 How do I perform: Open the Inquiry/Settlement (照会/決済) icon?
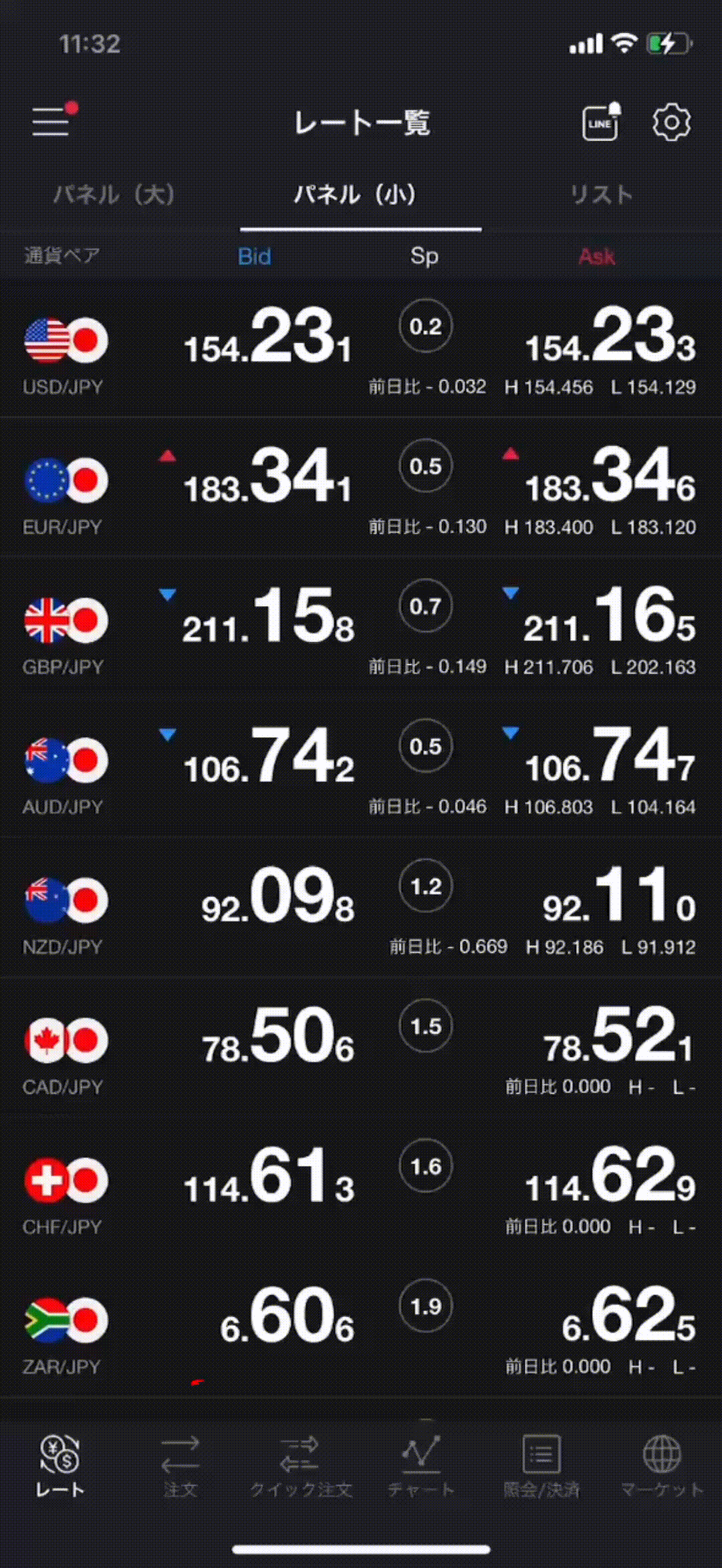(541, 1465)
